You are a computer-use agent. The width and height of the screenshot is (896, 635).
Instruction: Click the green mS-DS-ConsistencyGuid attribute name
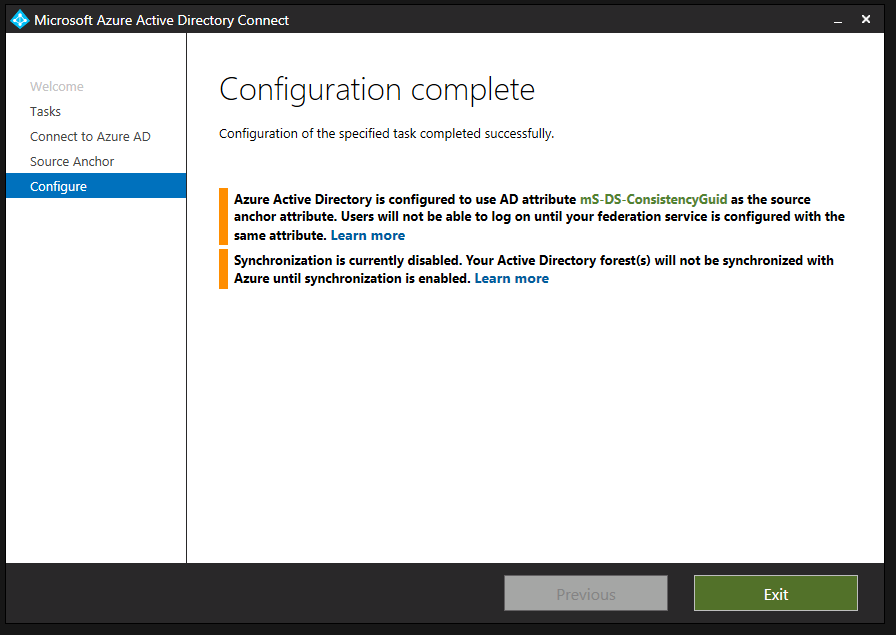click(x=653, y=200)
